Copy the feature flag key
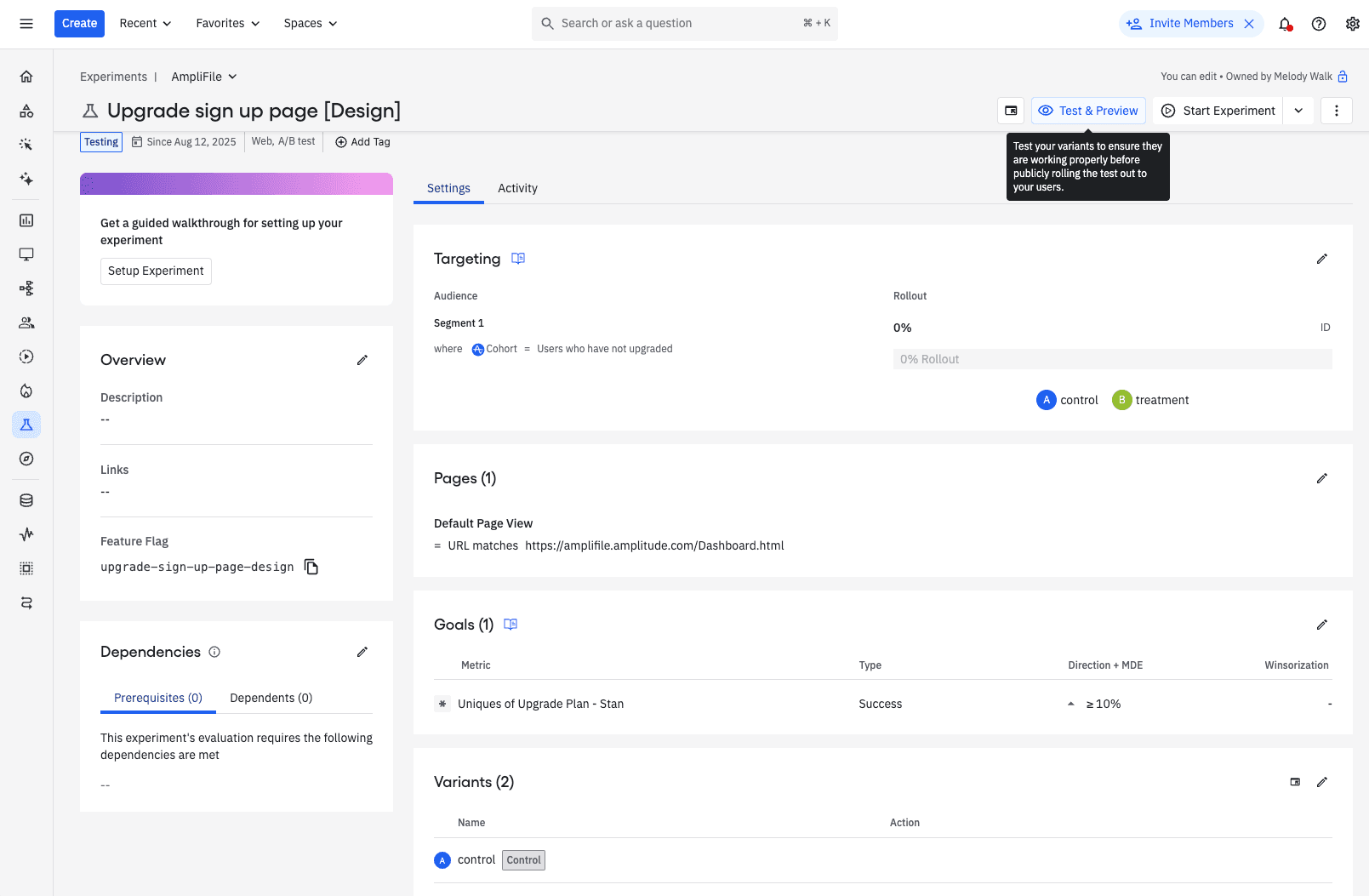Image resolution: width=1369 pixels, height=896 pixels. pyautogui.click(x=311, y=568)
